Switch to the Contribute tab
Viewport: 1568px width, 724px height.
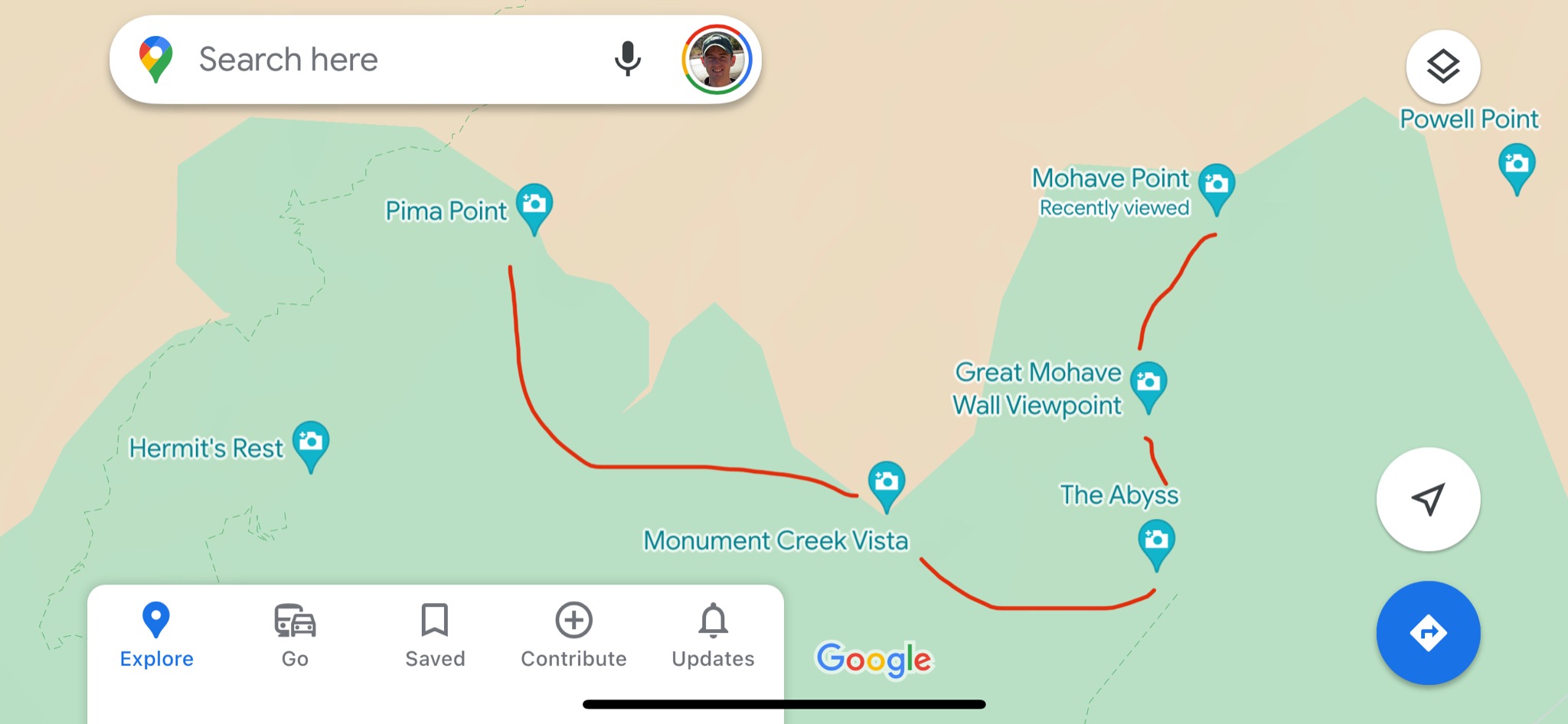pos(573,636)
